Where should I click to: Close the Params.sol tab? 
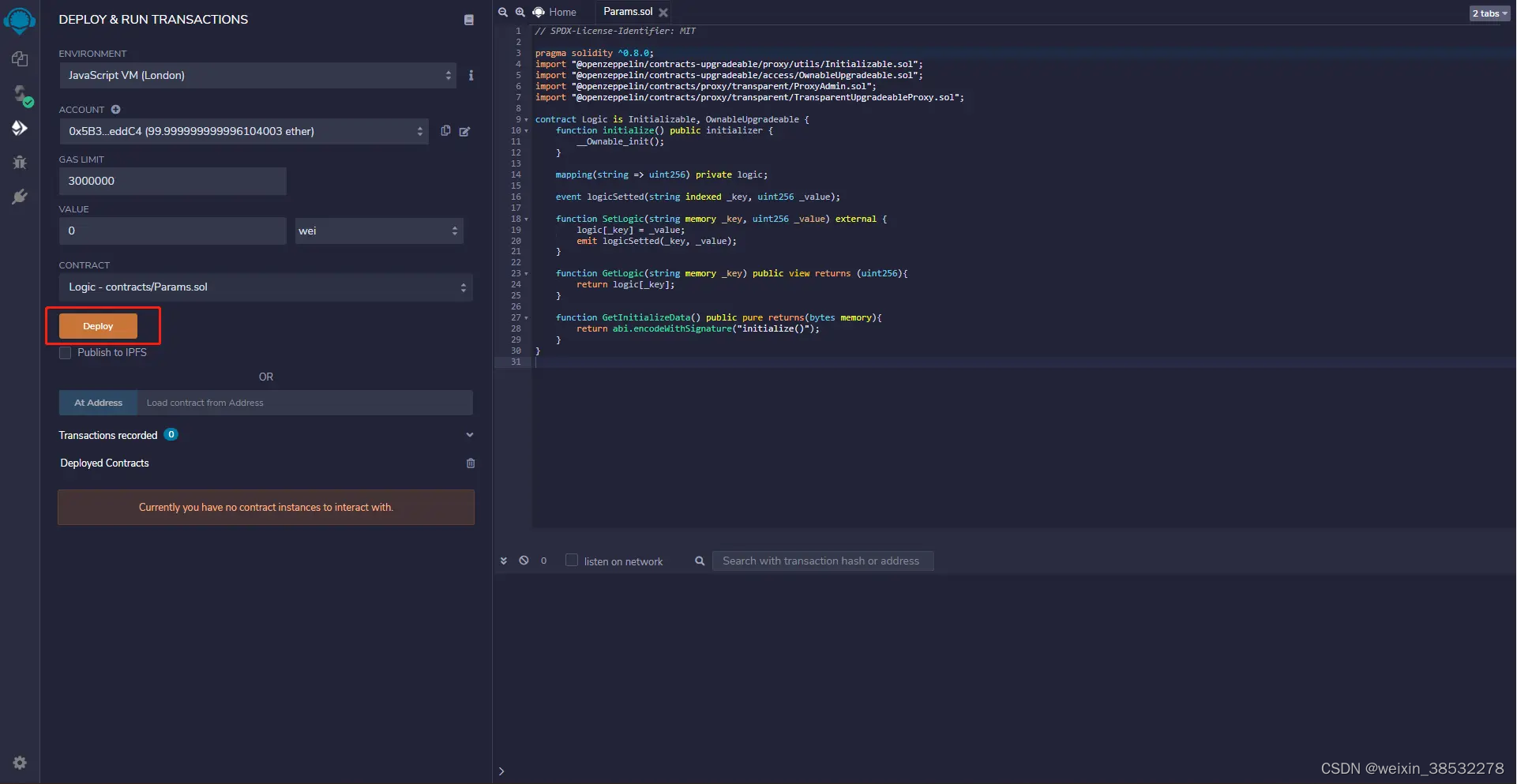663,13
